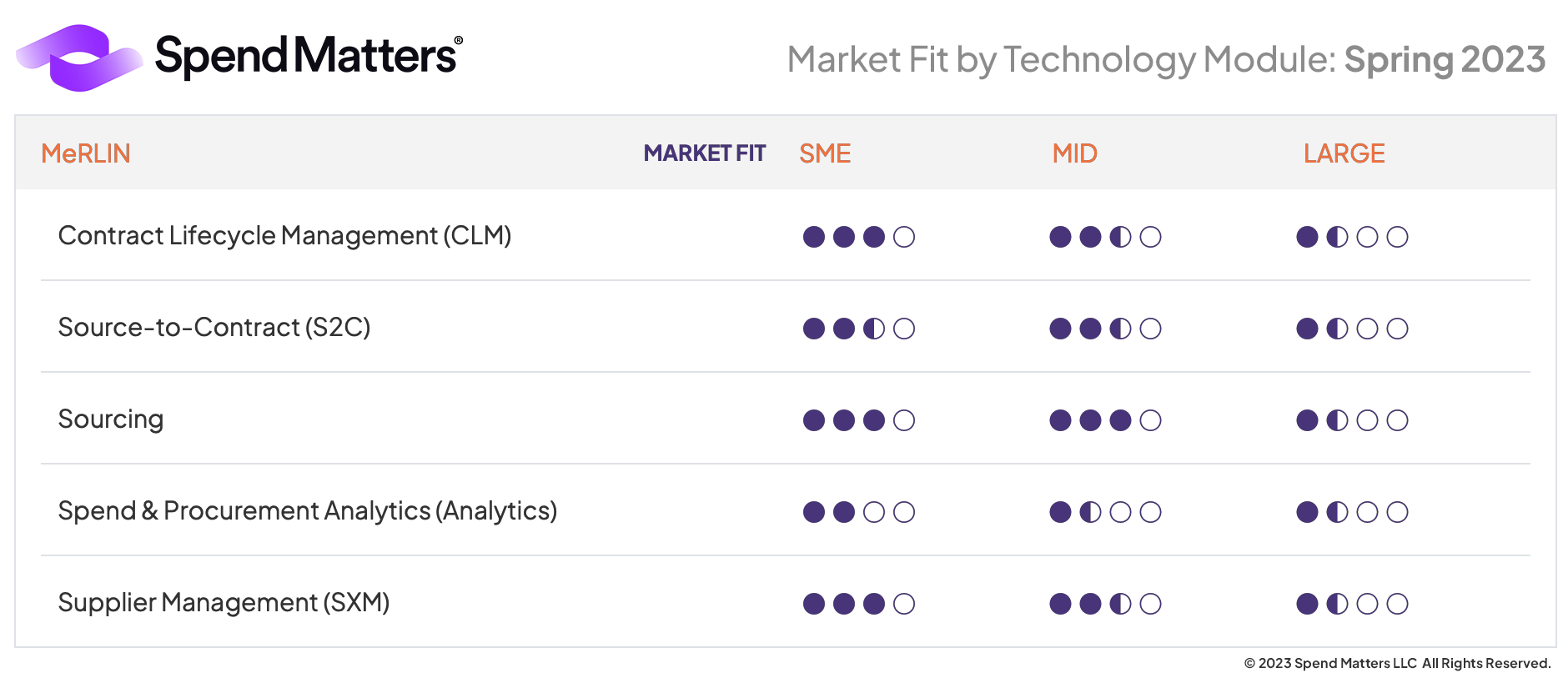The height and width of the screenshot is (683, 1568).
Task: Click the MID rating dots for Sourcing
Action: tap(1105, 420)
